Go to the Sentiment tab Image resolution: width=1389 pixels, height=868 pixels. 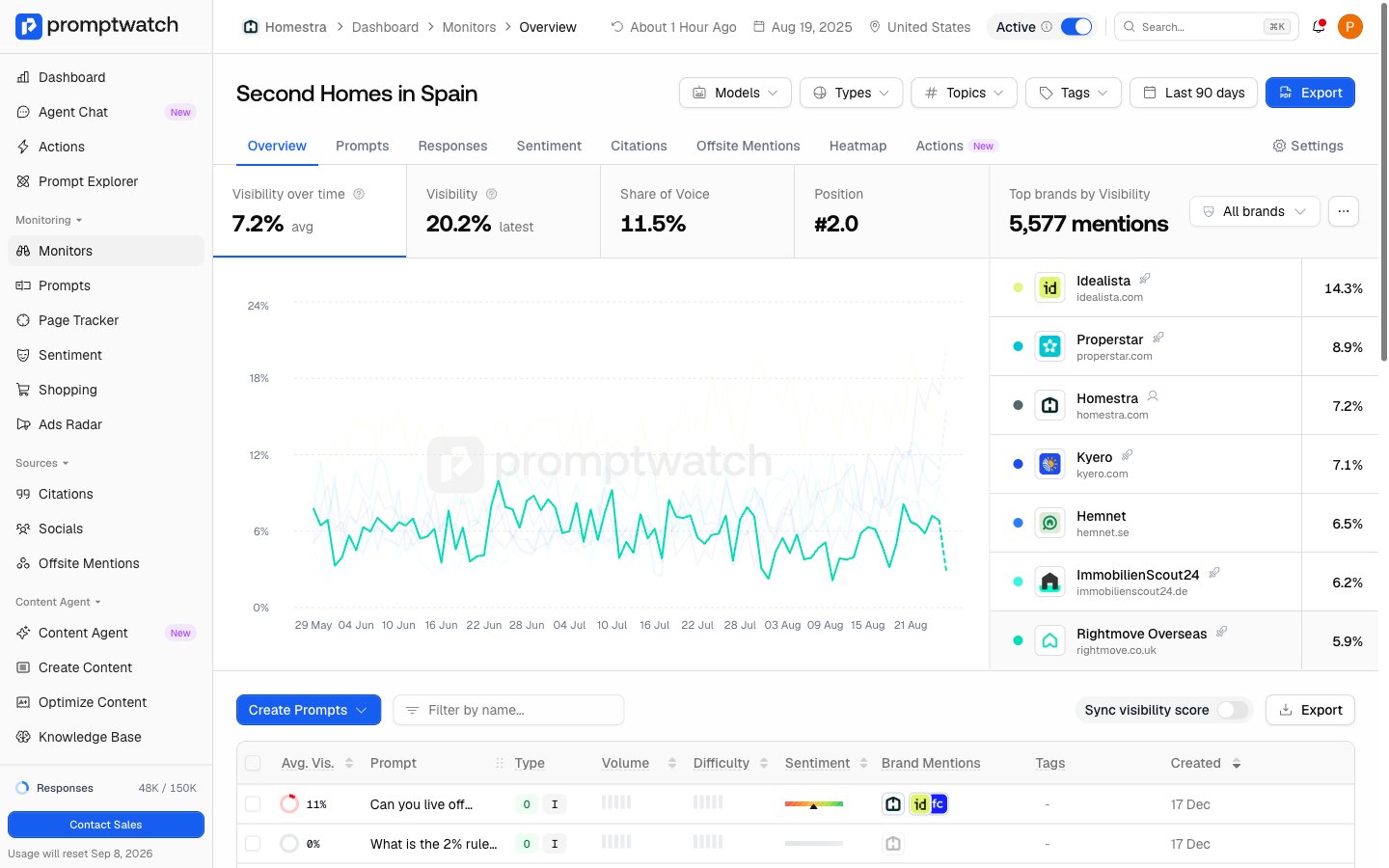pos(549,146)
